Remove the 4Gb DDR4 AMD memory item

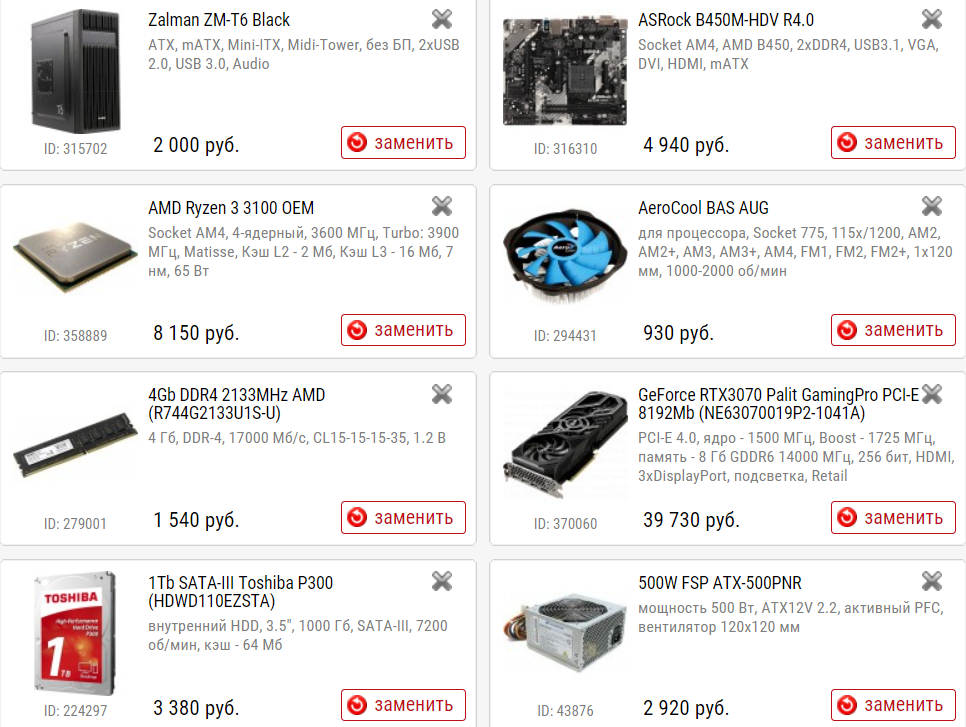point(442,394)
